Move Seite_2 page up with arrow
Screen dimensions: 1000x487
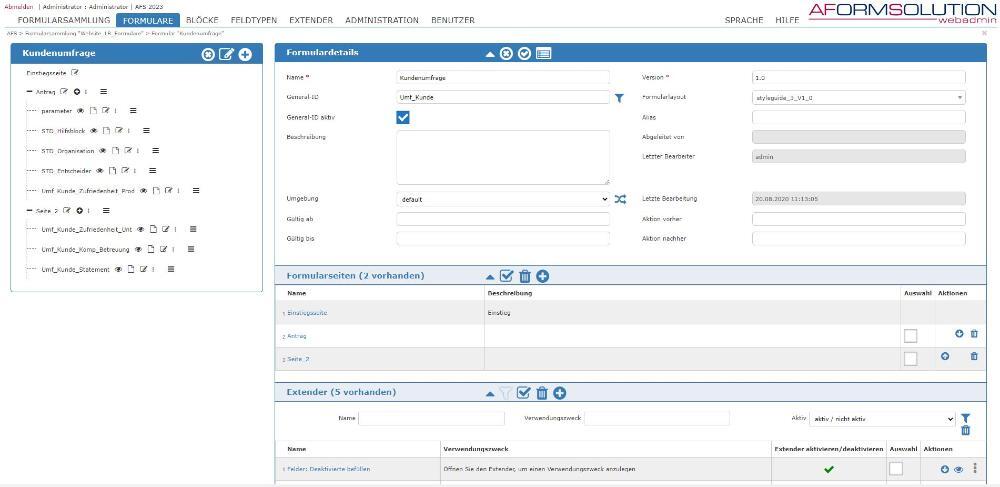pos(945,357)
